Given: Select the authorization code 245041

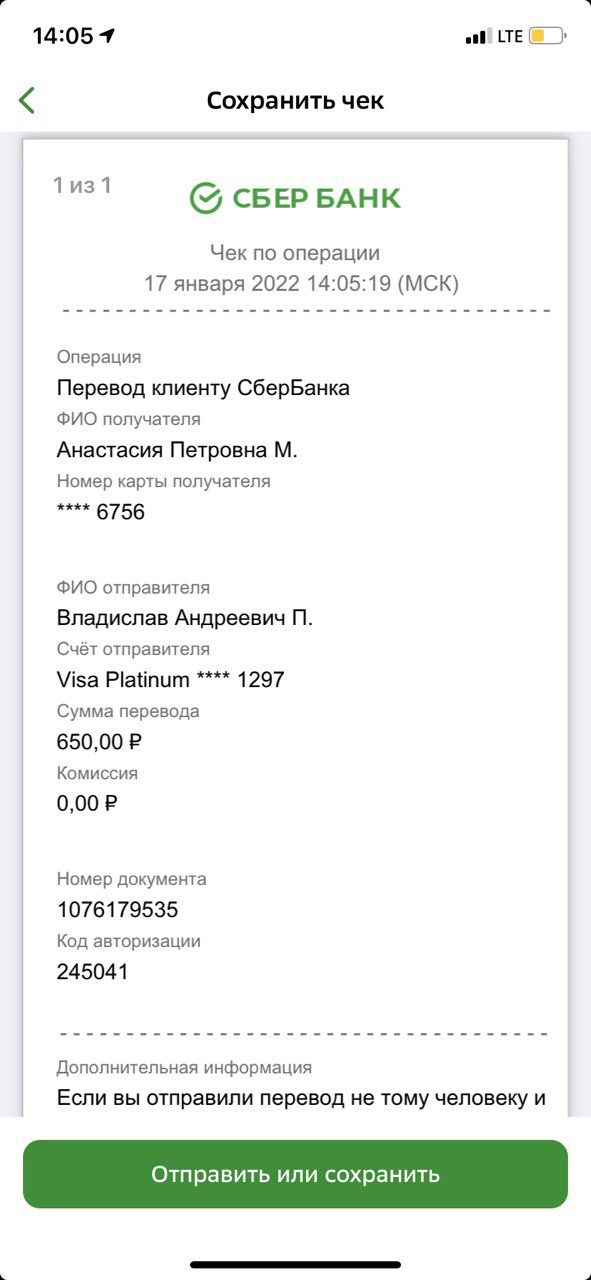Looking at the screenshot, I should 92,972.
